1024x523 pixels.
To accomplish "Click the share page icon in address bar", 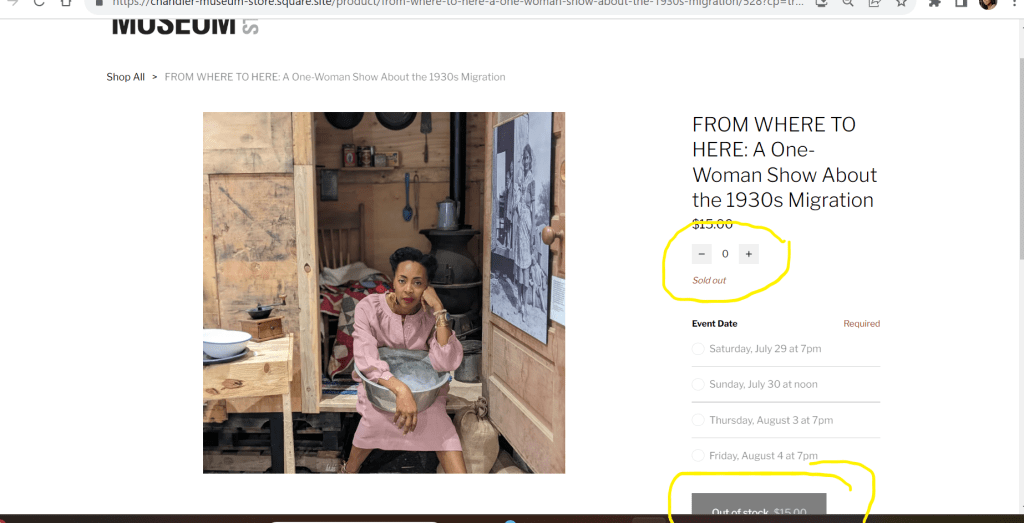I will (x=874, y=4).
